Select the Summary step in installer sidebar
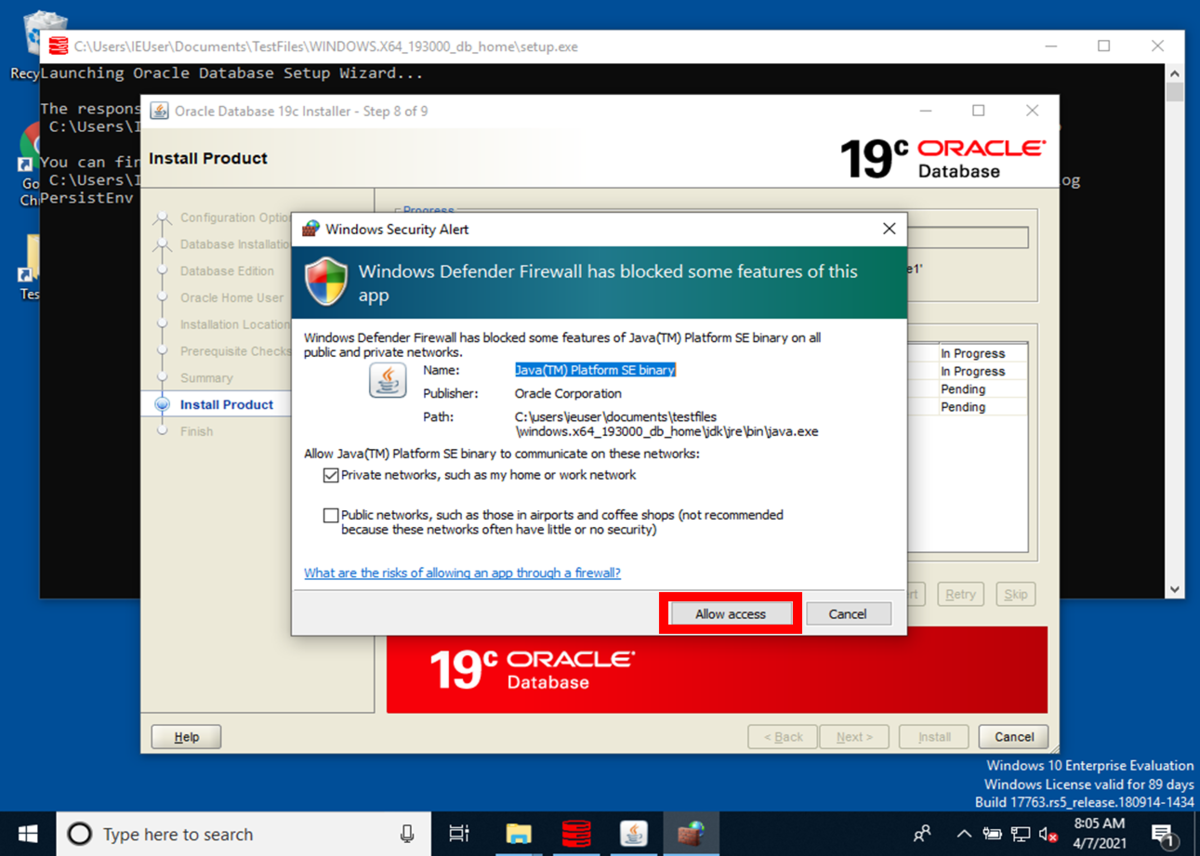 click(x=208, y=378)
